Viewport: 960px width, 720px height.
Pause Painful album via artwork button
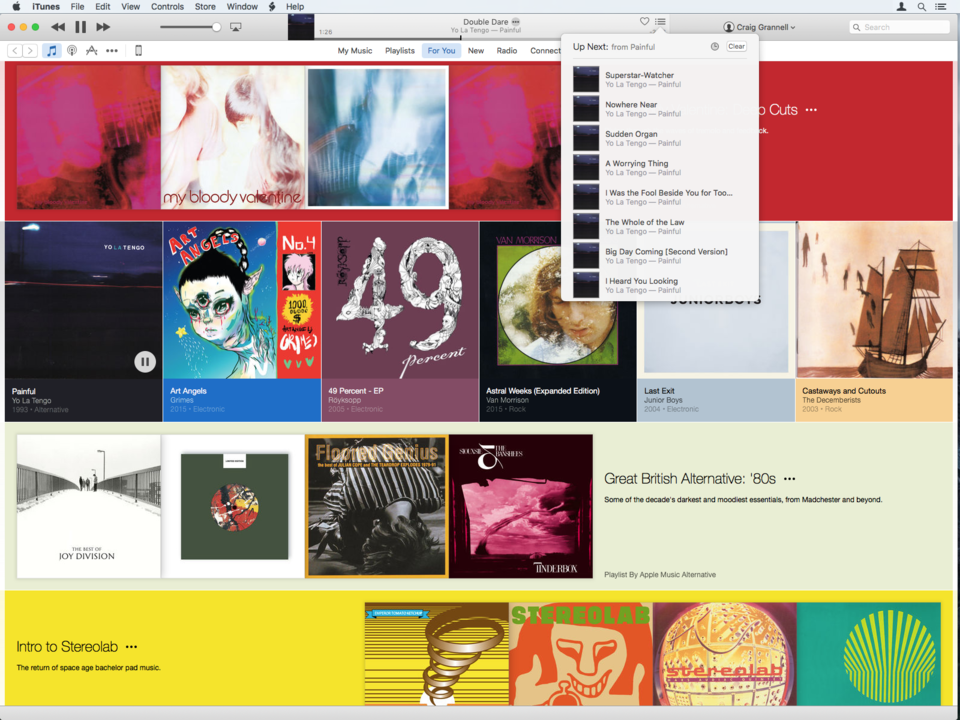point(145,362)
